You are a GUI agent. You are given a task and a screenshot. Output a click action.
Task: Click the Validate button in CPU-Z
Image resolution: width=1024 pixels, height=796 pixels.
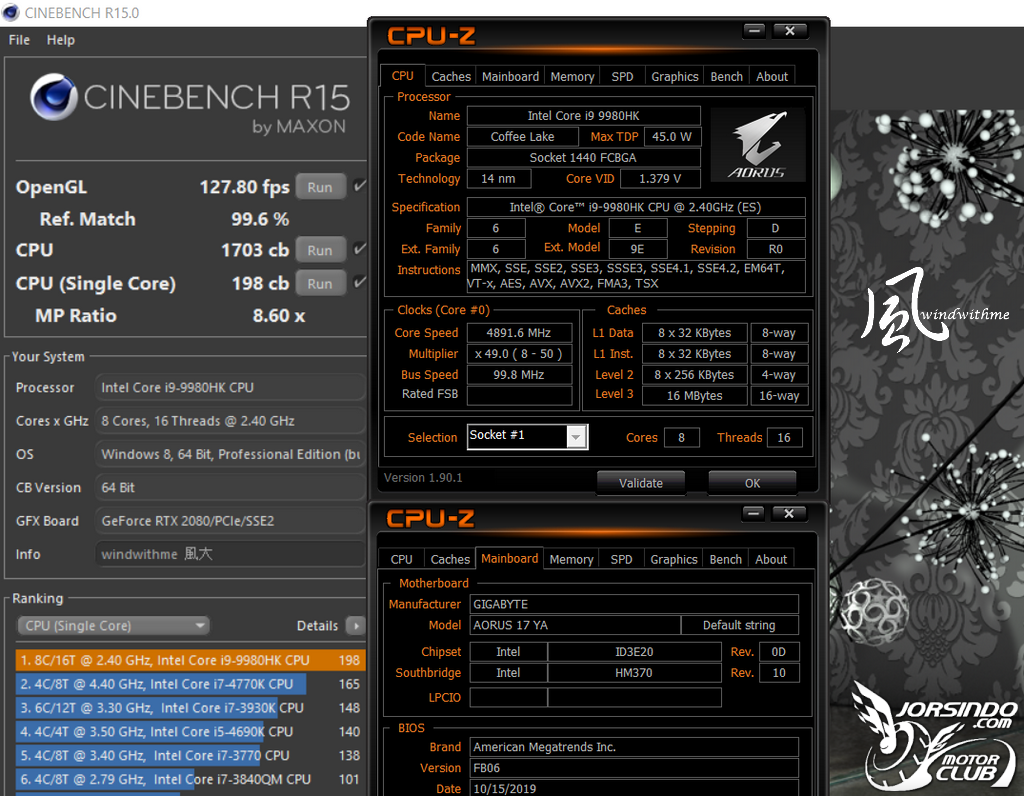click(641, 483)
